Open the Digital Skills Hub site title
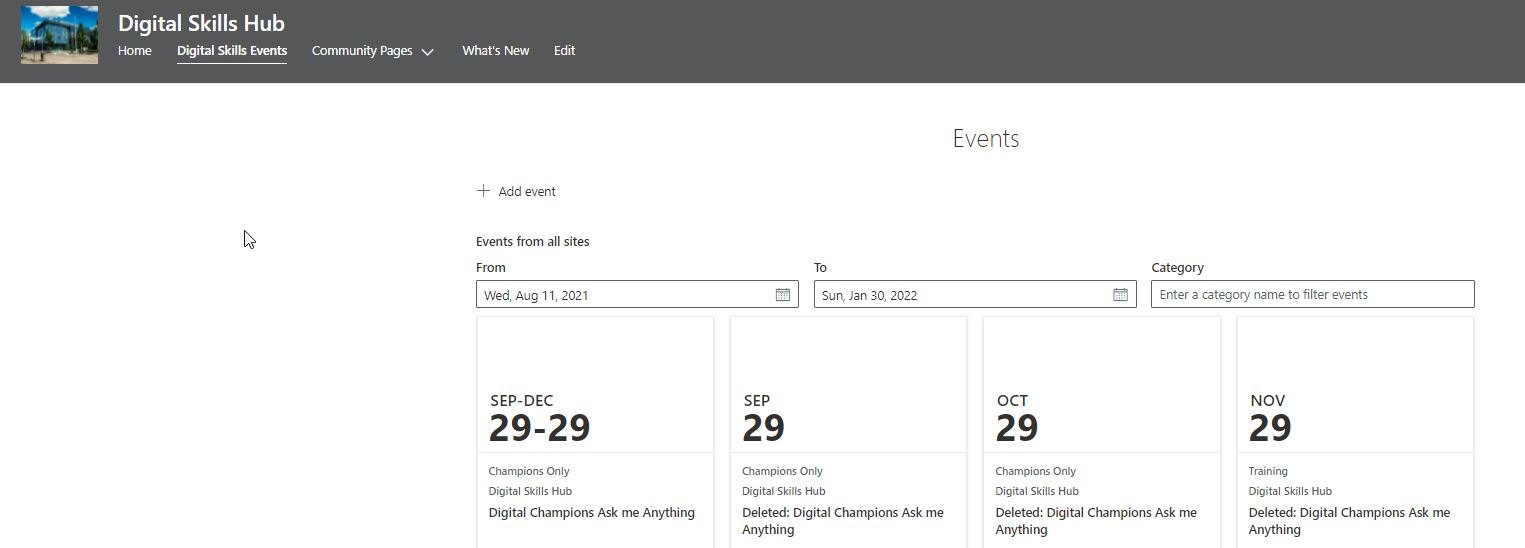 [x=201, y=23]
